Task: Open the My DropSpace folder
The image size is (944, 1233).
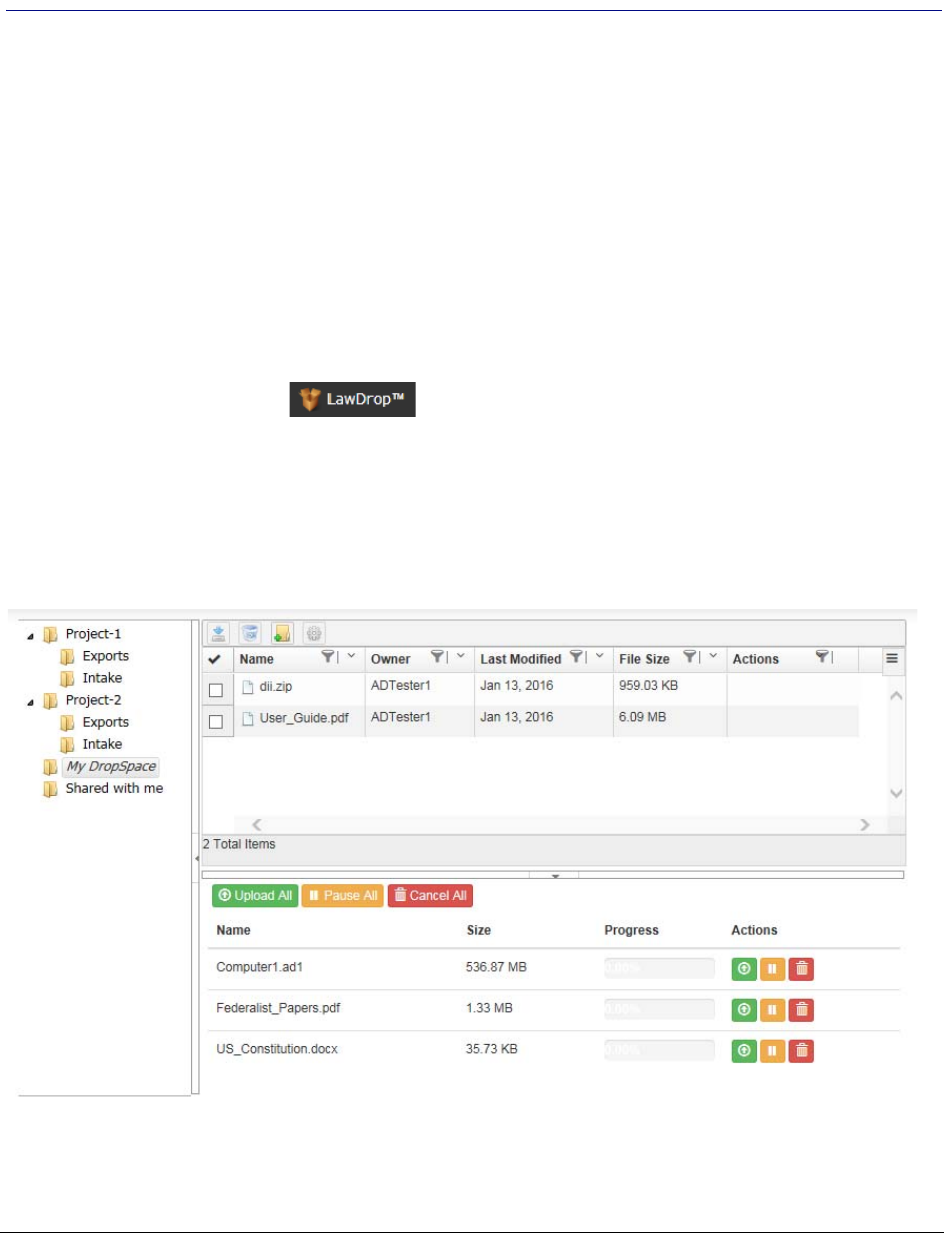Action: pyautogui.click(x=112, y=767)
